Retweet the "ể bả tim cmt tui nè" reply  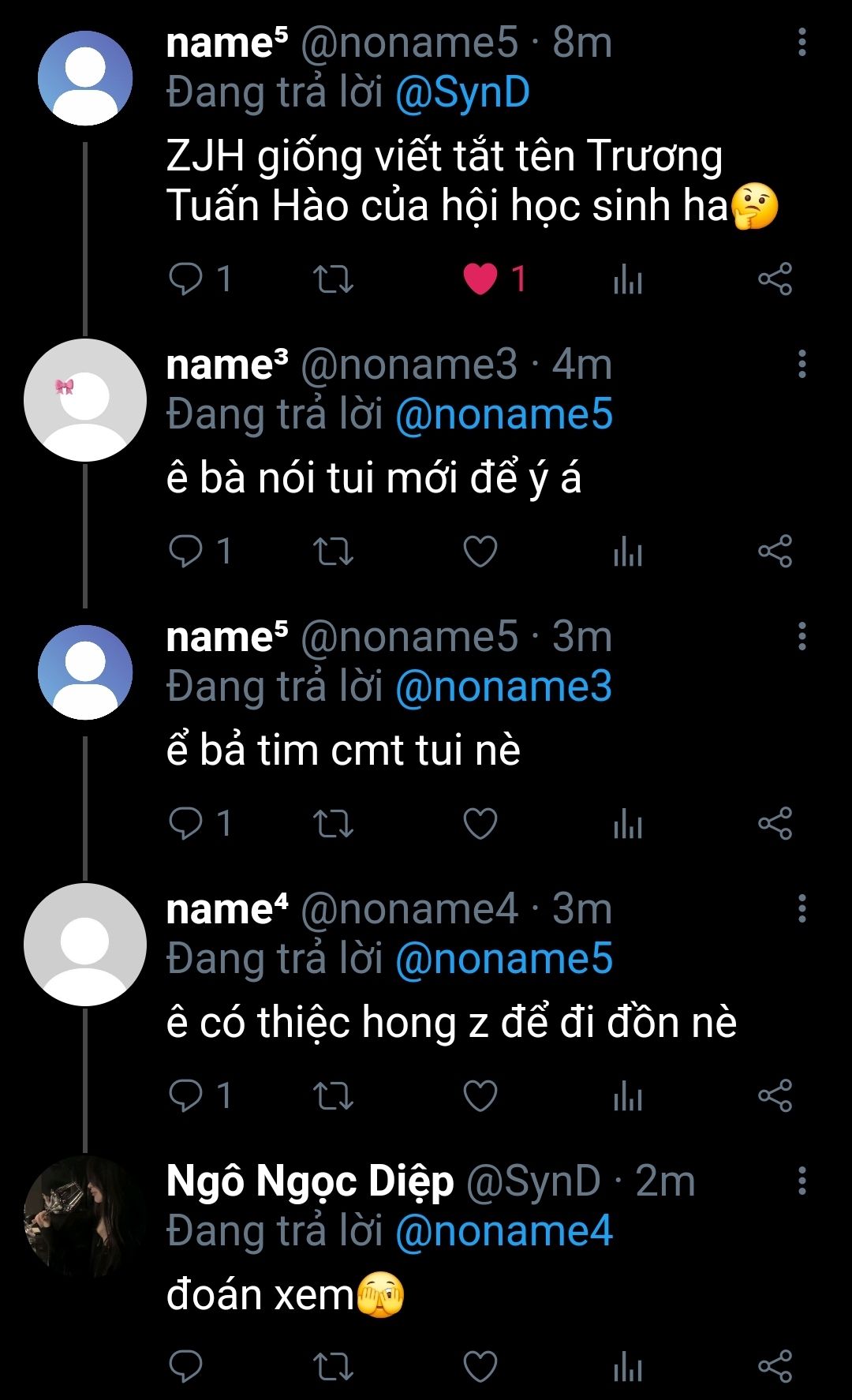pos(333,823)
